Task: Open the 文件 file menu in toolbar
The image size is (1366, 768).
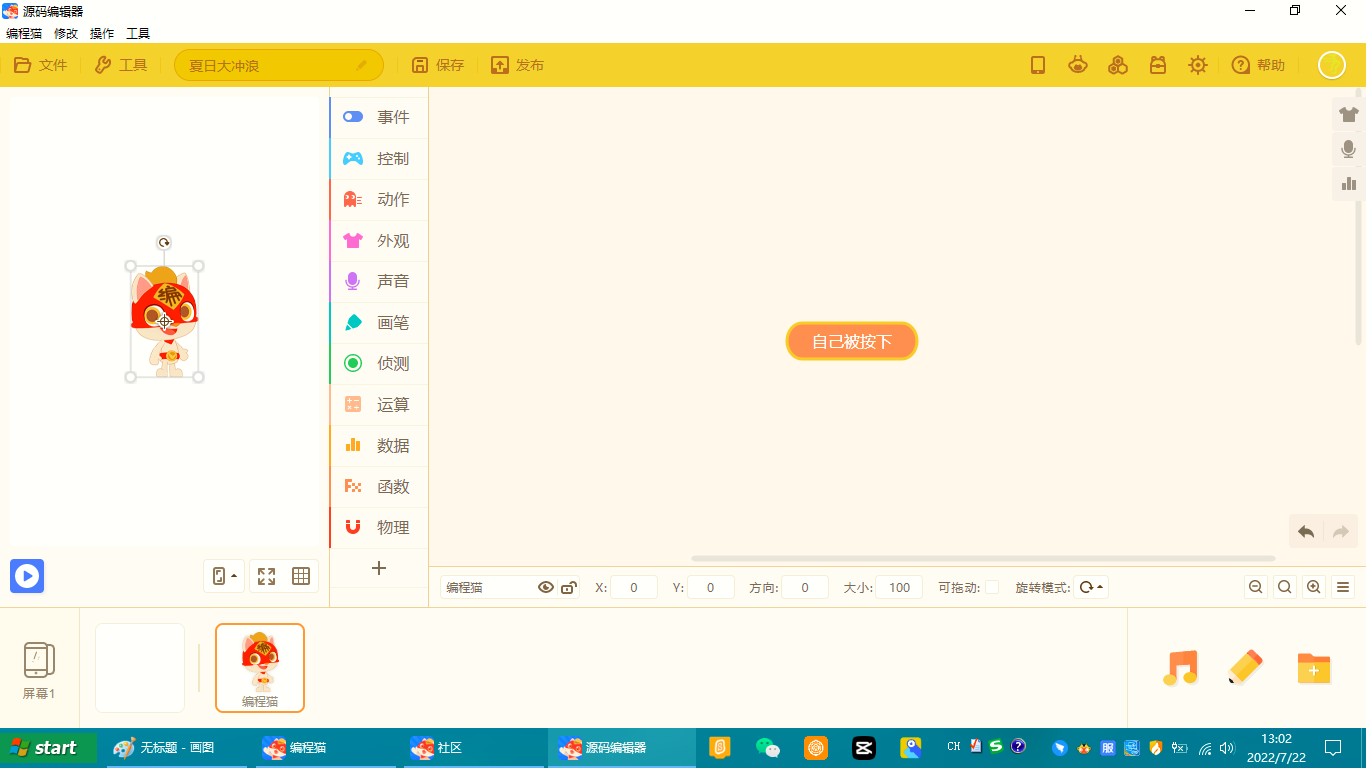Action: [x=40, y=65]
